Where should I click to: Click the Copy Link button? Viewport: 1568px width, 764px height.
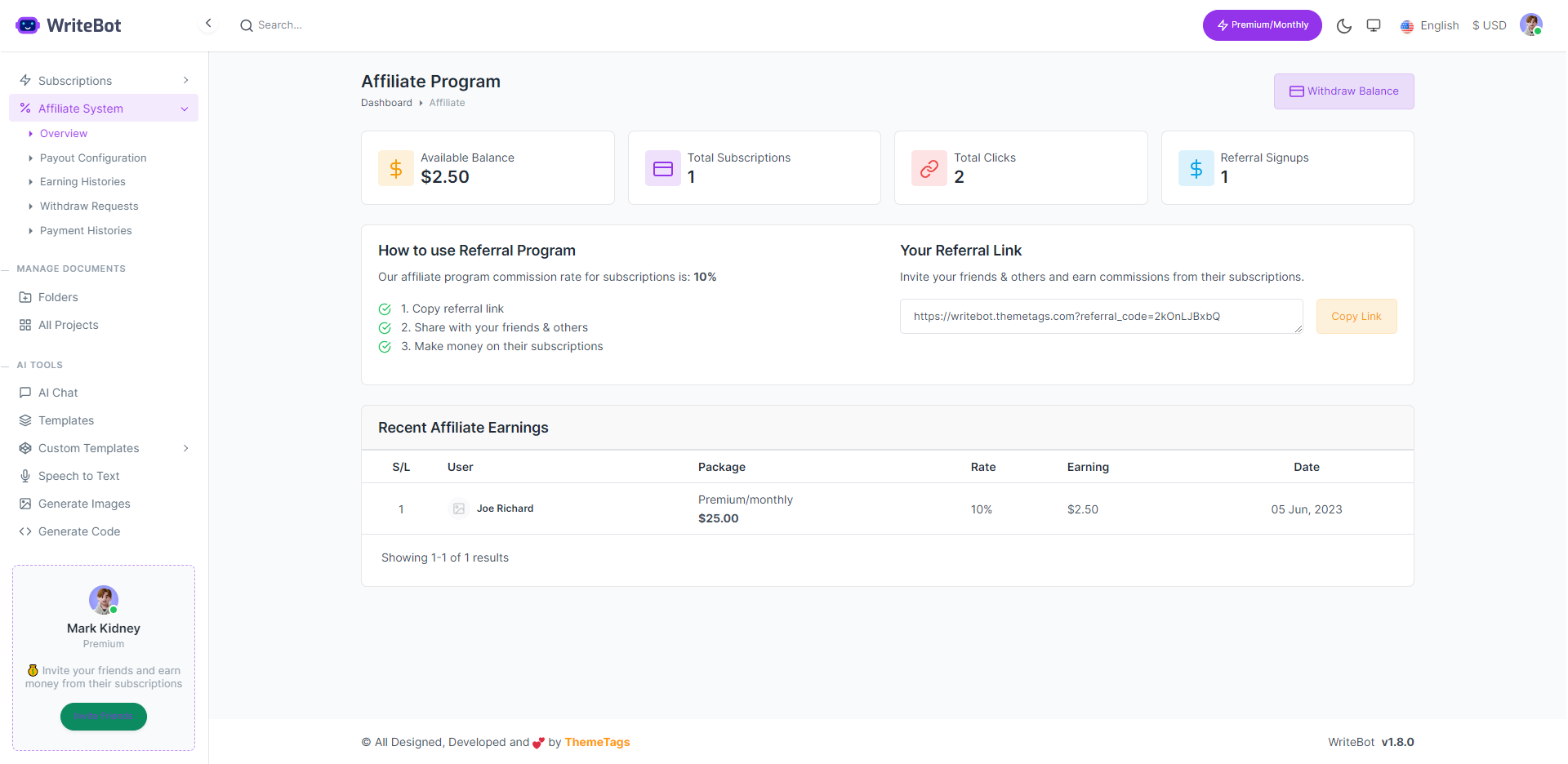(1356, 316)
